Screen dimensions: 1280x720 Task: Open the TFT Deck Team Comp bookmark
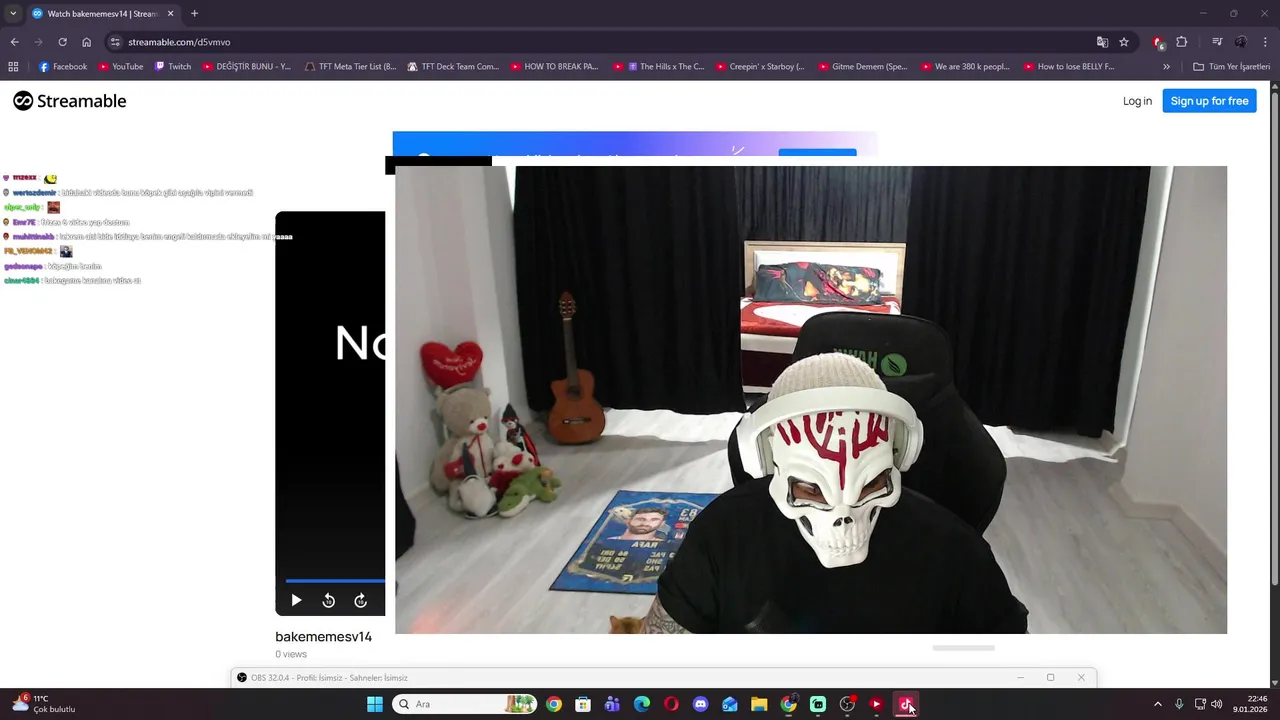pyautogui.click(x=453, y=67)
